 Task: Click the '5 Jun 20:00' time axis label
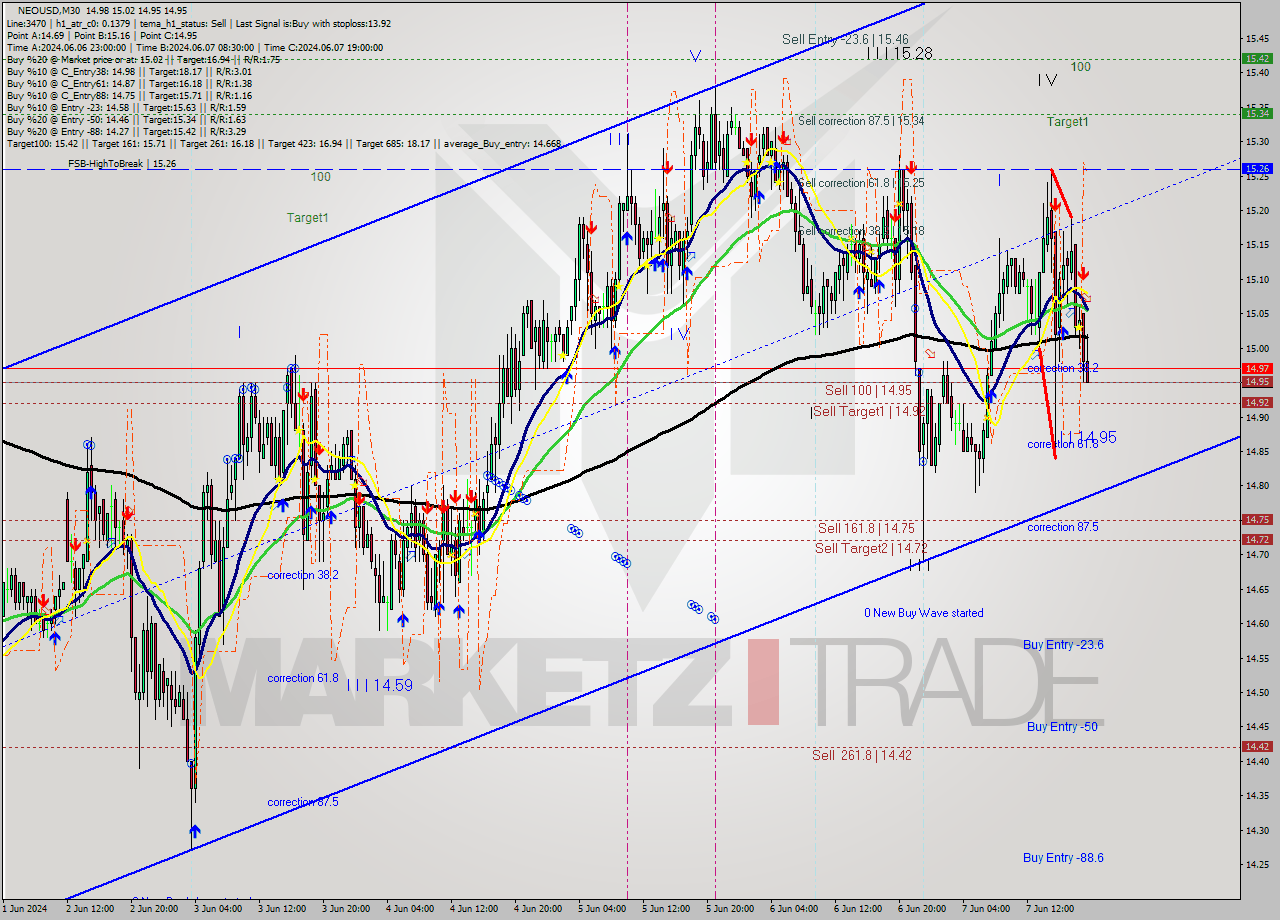pyautogui.click(x=731, y=909)
